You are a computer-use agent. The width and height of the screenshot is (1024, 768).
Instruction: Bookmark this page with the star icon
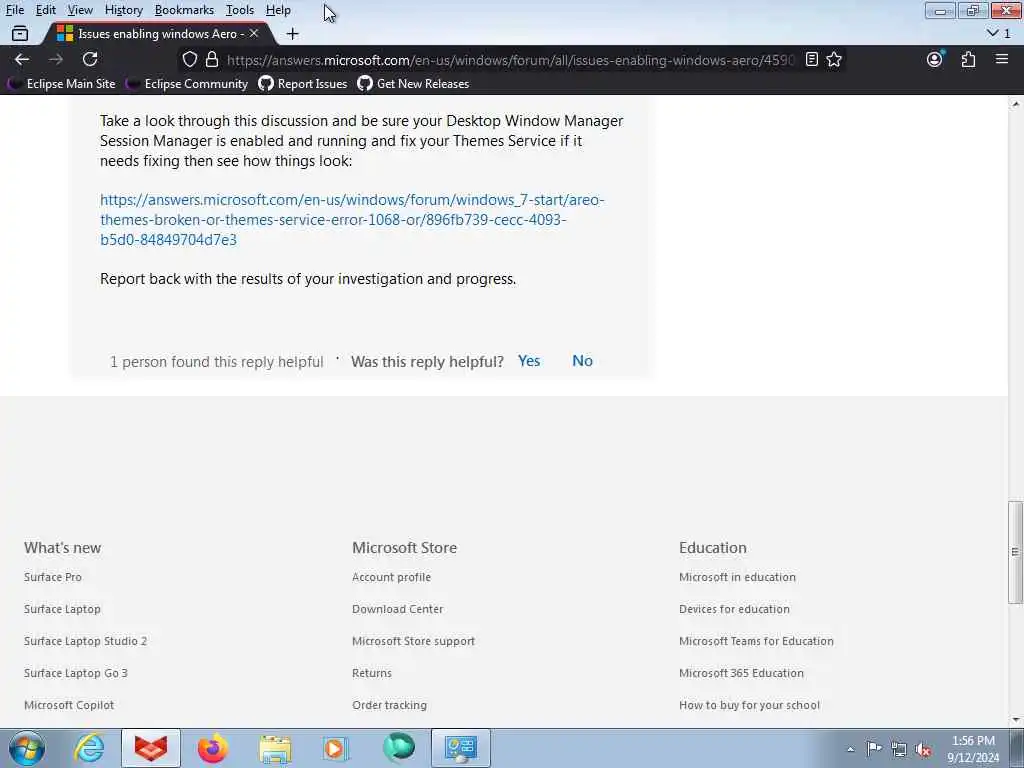click(x=834, y=59)
